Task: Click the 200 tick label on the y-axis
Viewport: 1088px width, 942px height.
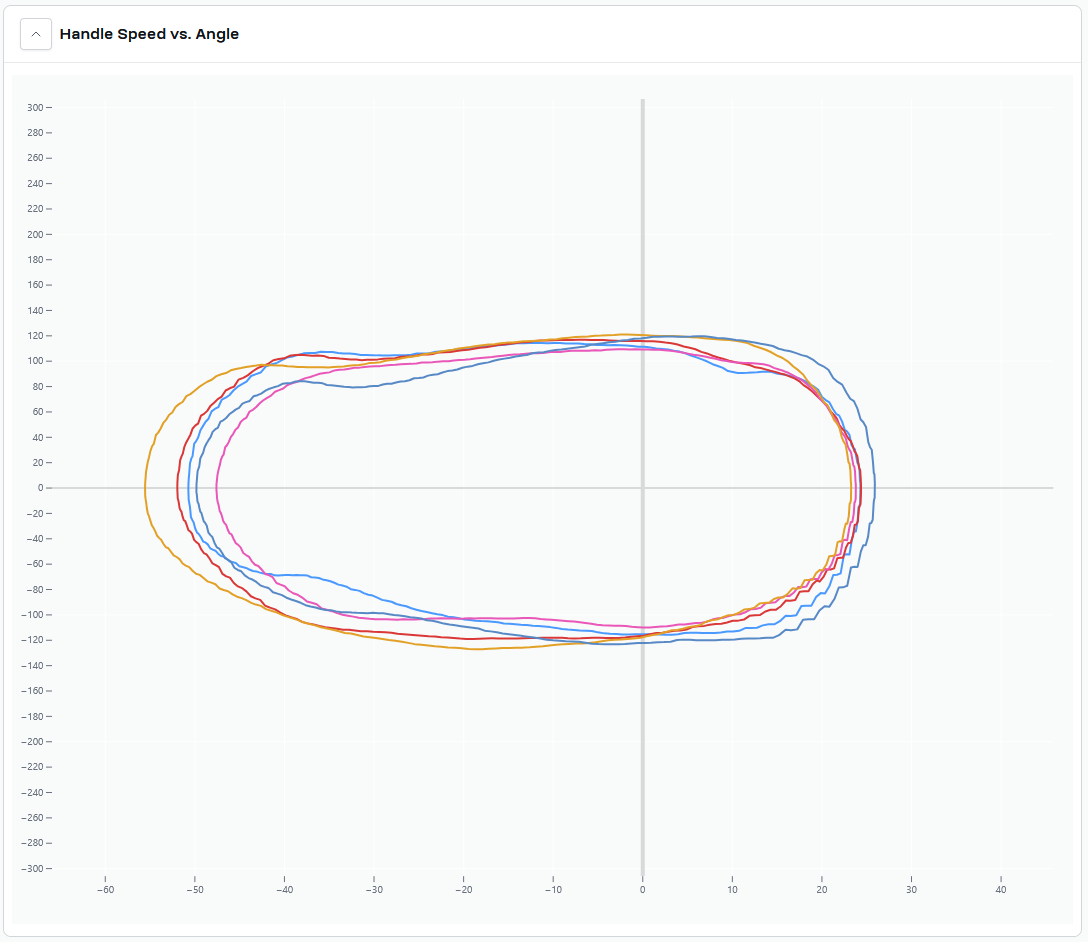Action: (x=34, y=234)
